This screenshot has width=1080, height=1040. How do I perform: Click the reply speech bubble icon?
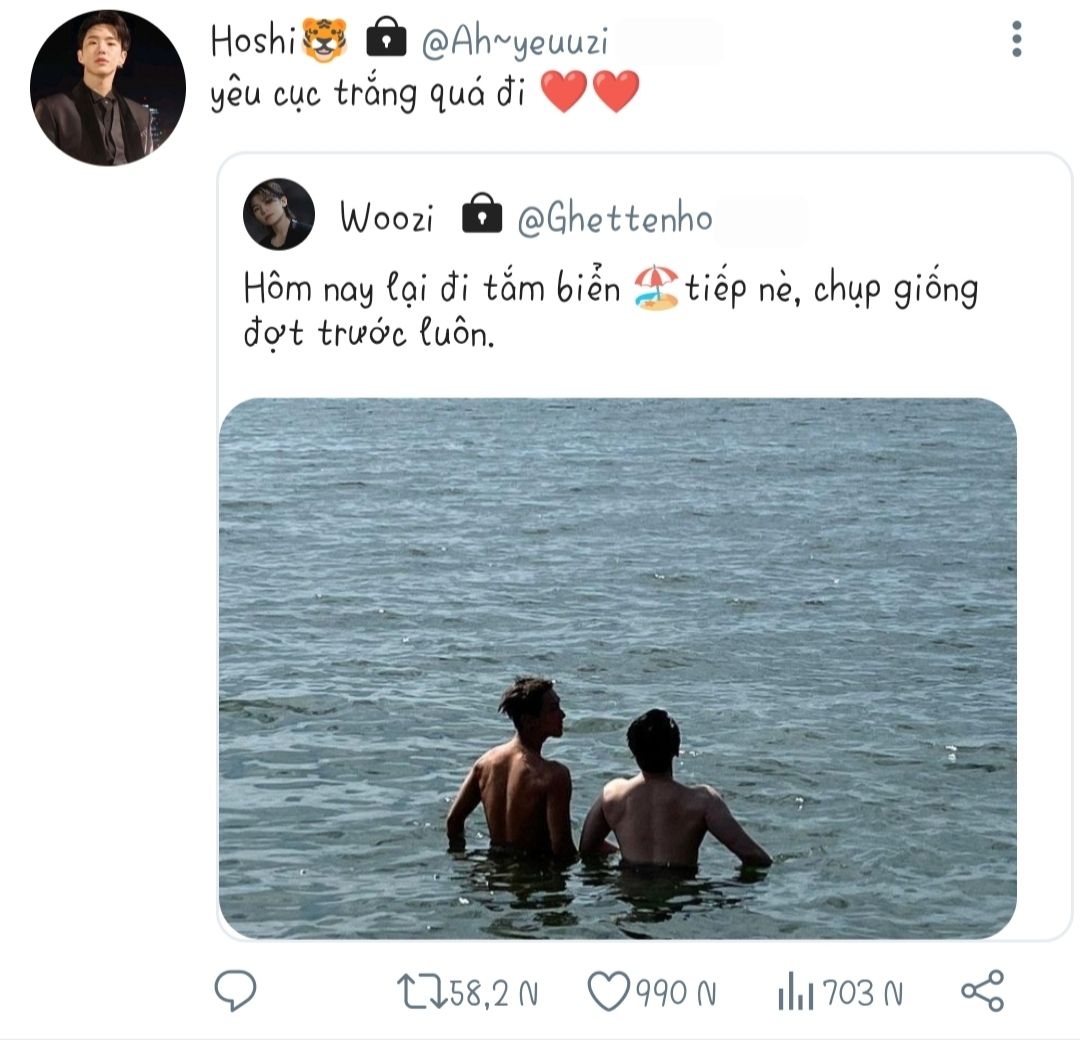coord(236,991)
